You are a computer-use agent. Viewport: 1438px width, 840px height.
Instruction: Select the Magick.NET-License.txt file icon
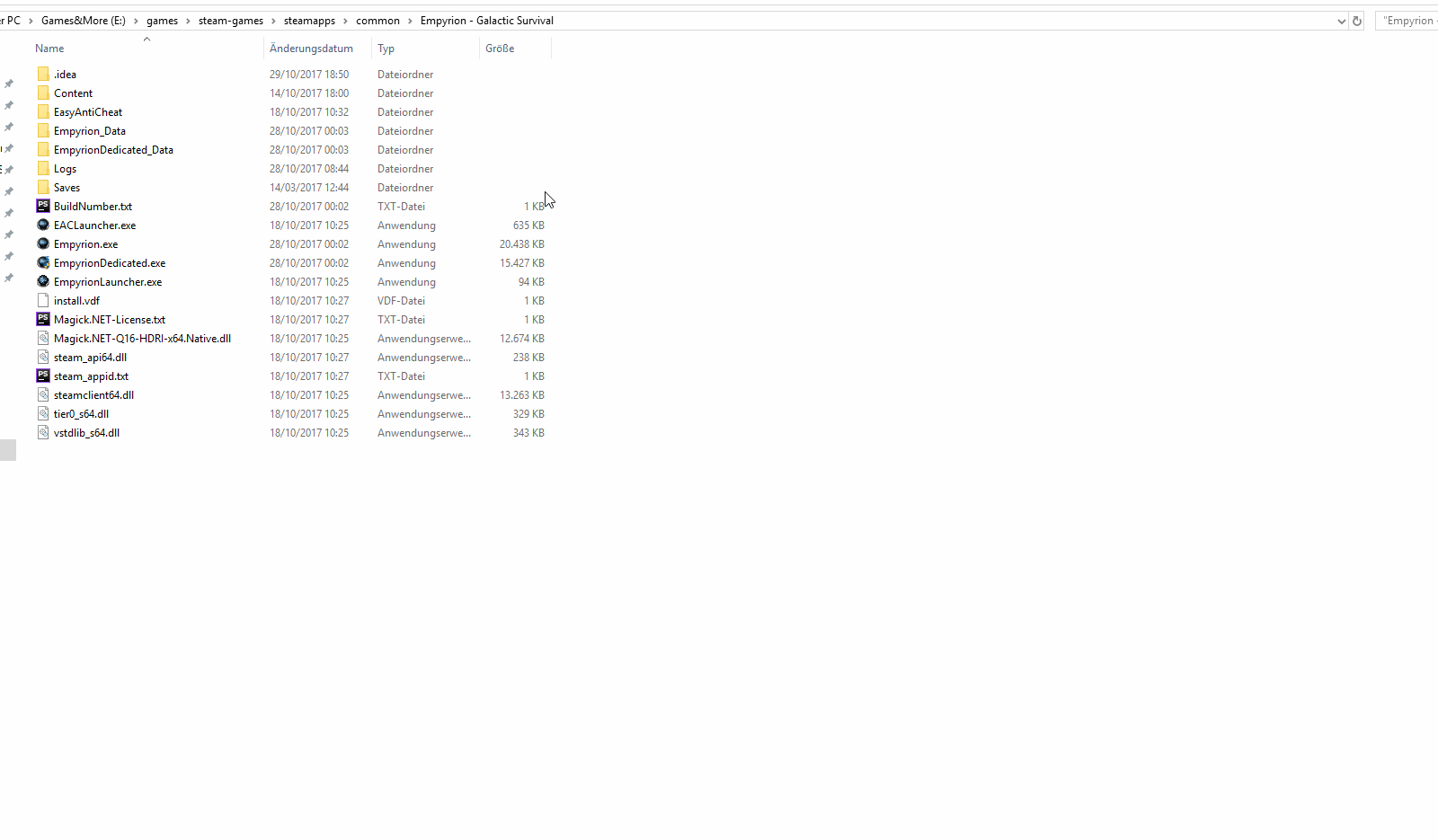tap(43, 319)
